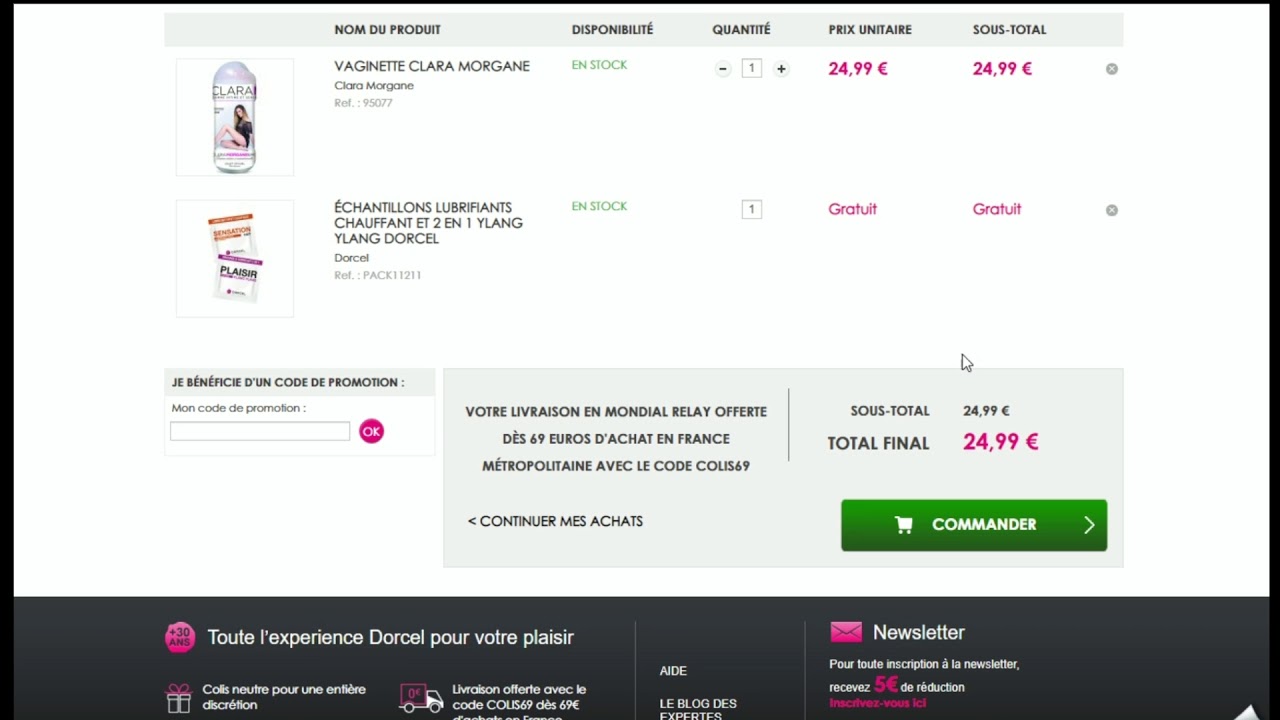
Task: Open the Aide footer link
Action: click(x=673, y=671)
